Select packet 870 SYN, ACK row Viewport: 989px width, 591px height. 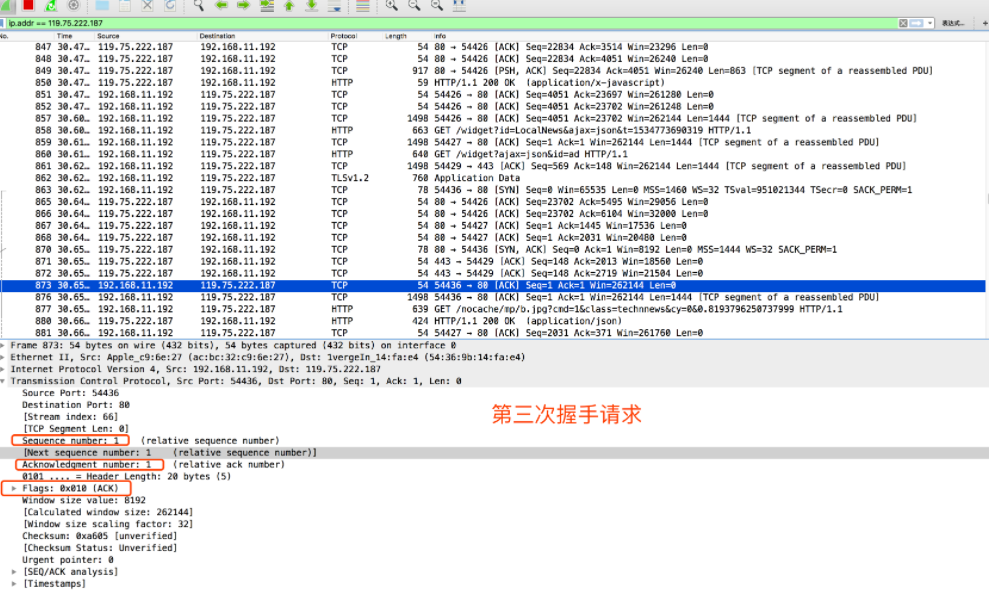(492, 250)
